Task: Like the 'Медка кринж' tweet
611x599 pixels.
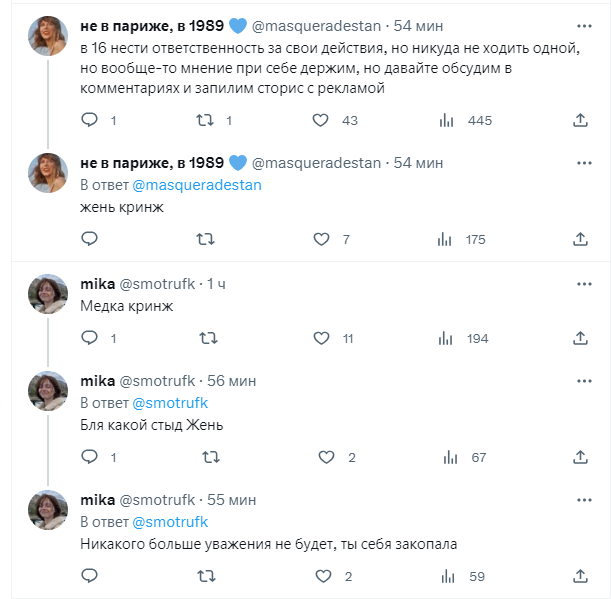Action: tap(322, 338)
